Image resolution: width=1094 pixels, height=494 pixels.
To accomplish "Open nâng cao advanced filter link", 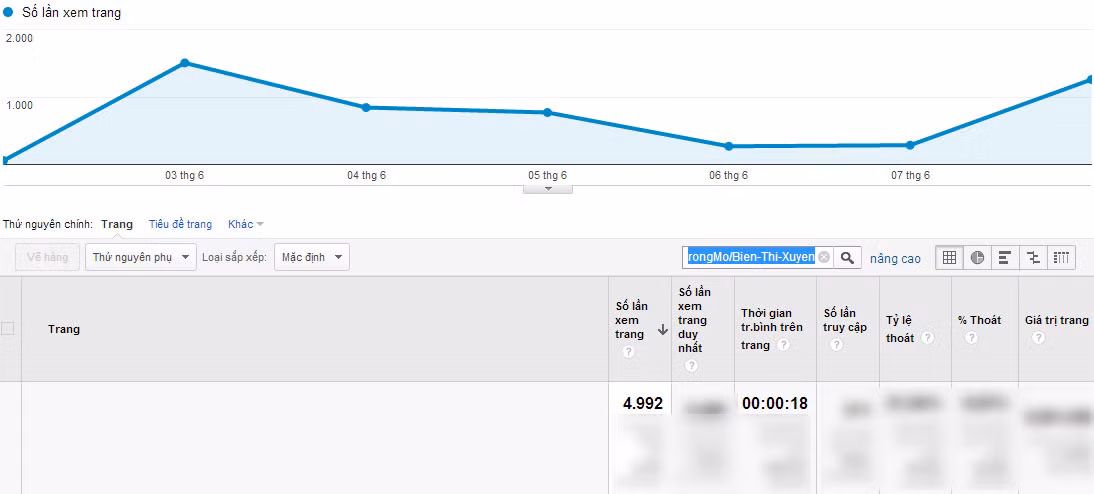I will coord(895,259).
